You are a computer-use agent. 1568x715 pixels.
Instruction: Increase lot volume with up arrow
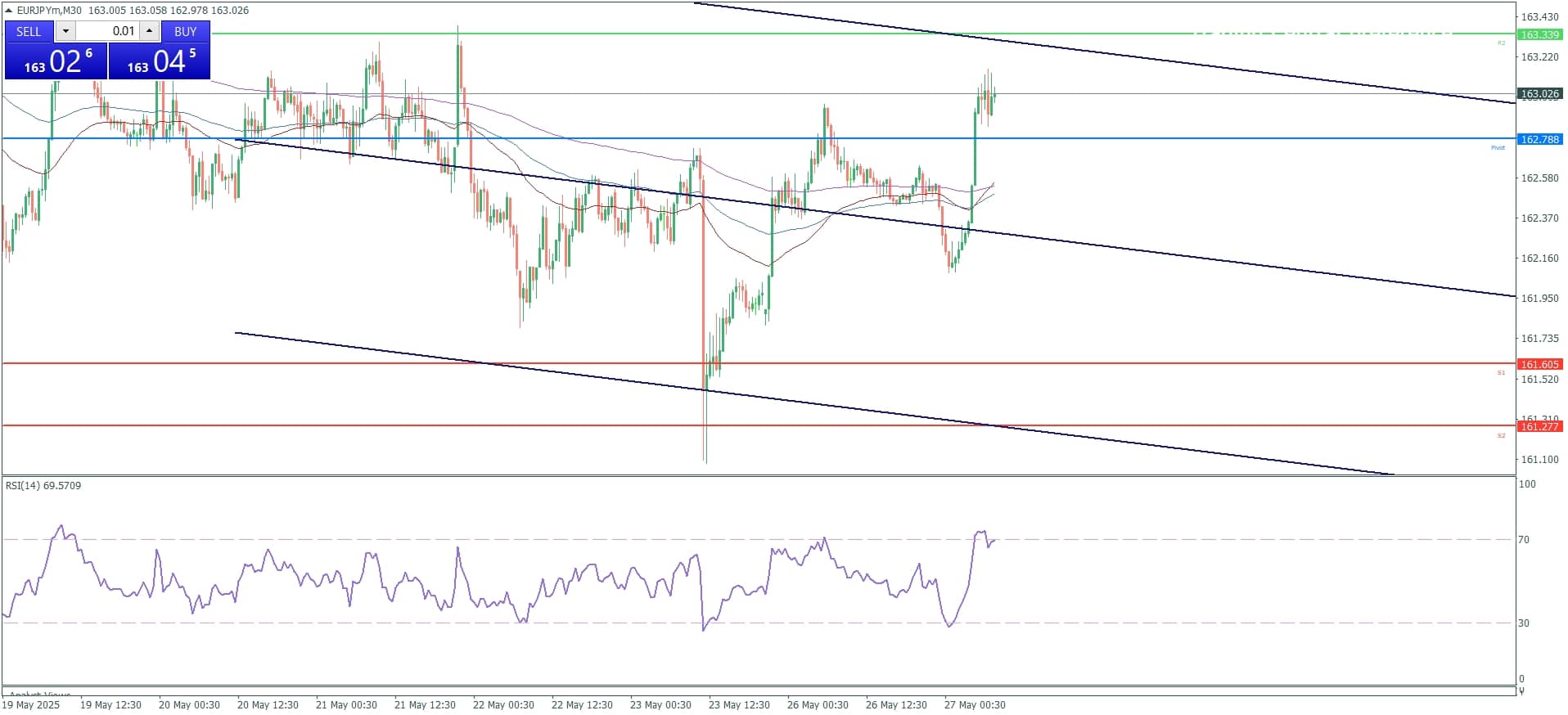(149, 31)
